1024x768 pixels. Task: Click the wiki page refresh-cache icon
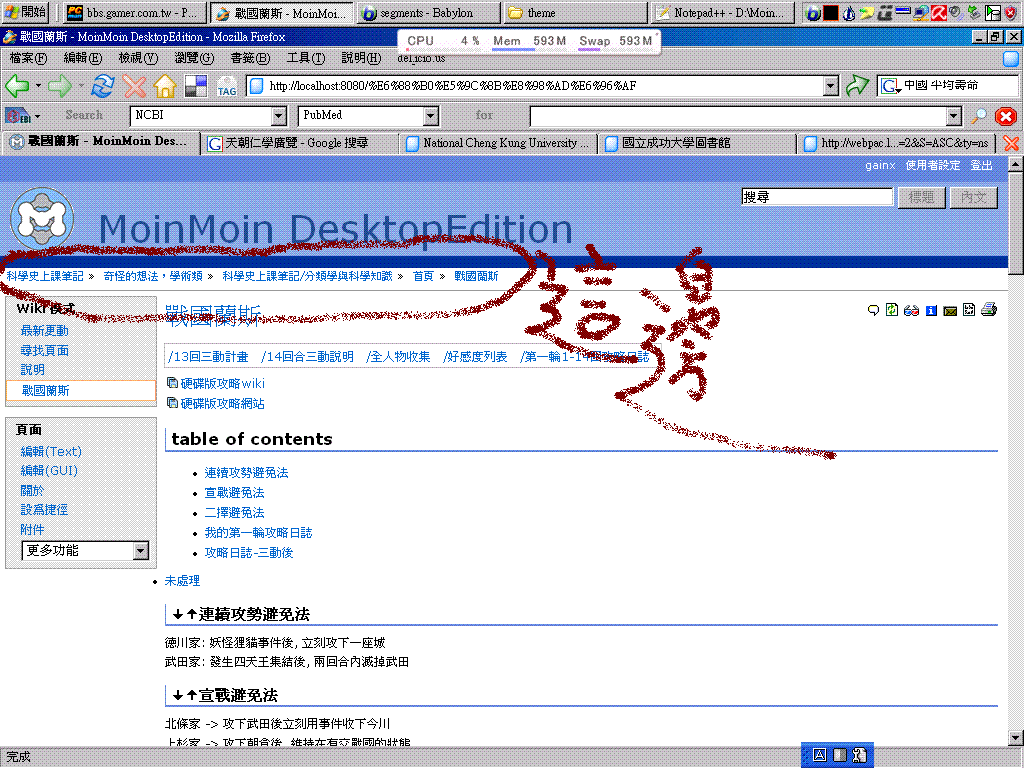coord(892,309)
